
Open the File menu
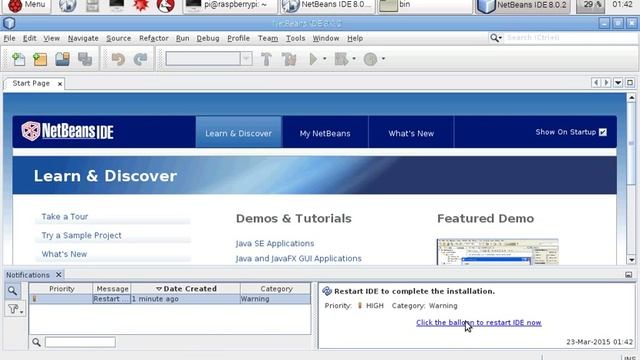[9, 38]
